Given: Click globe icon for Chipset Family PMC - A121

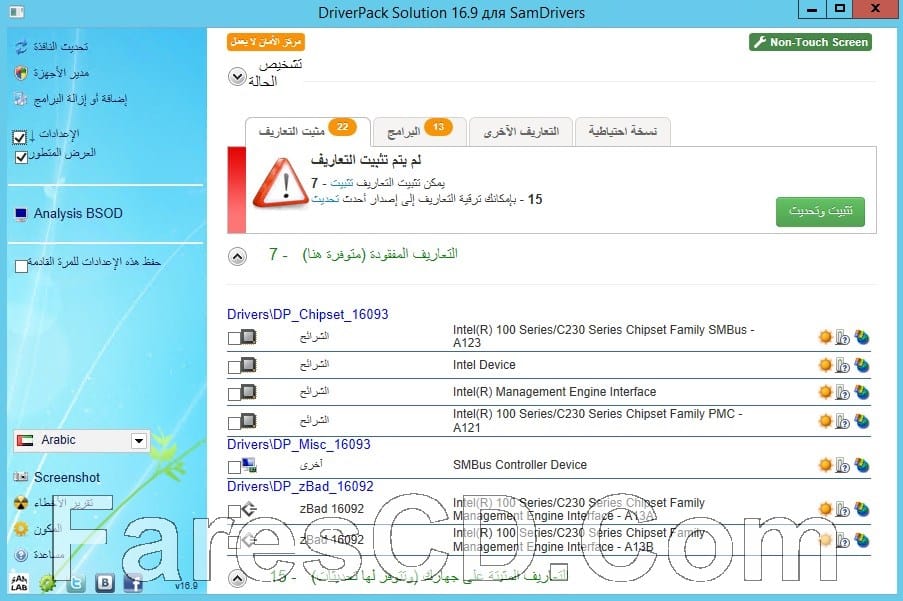Looking at the screenshot, I should 862,421.
